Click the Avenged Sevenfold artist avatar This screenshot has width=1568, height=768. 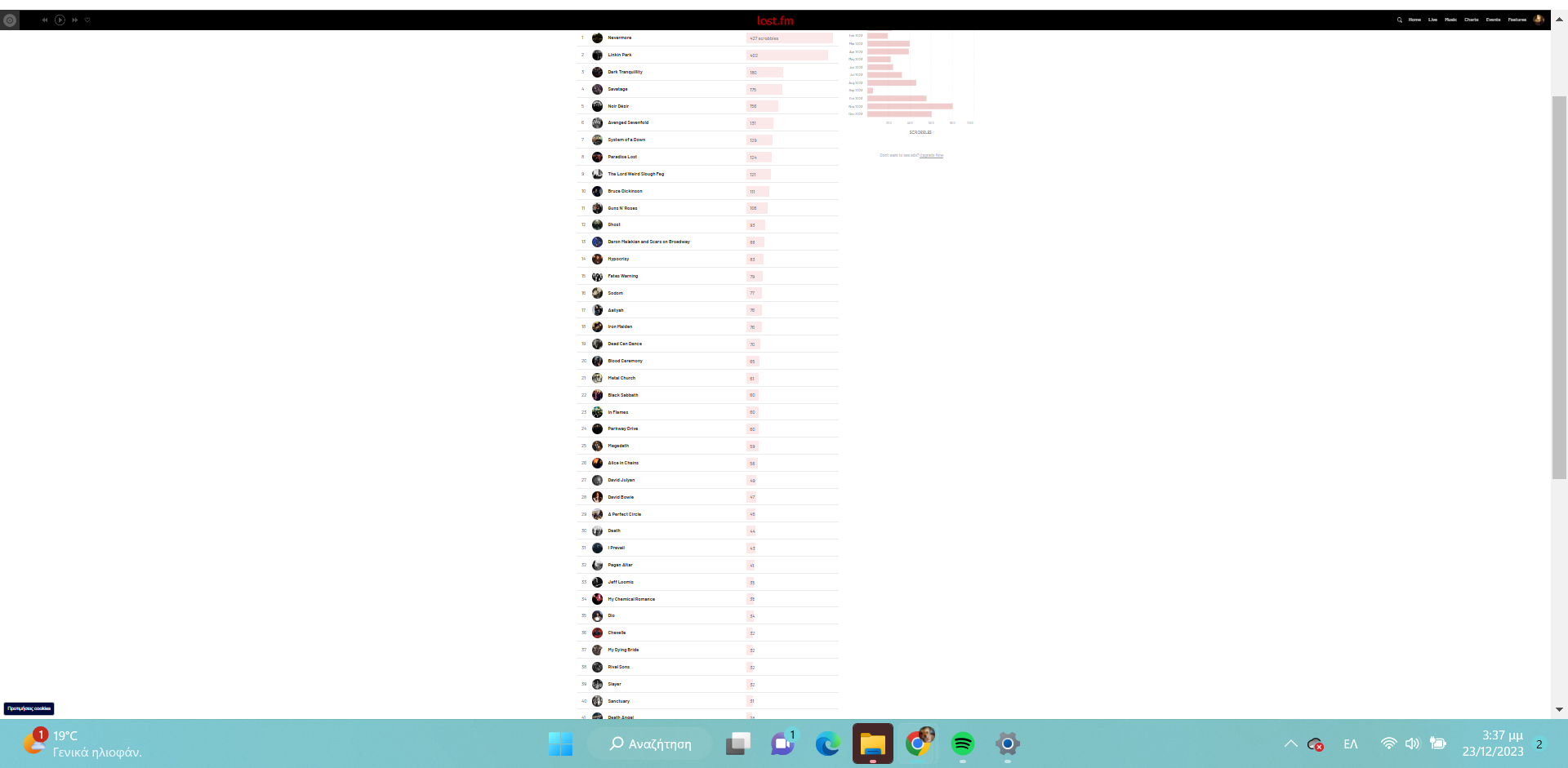(597, 123)
